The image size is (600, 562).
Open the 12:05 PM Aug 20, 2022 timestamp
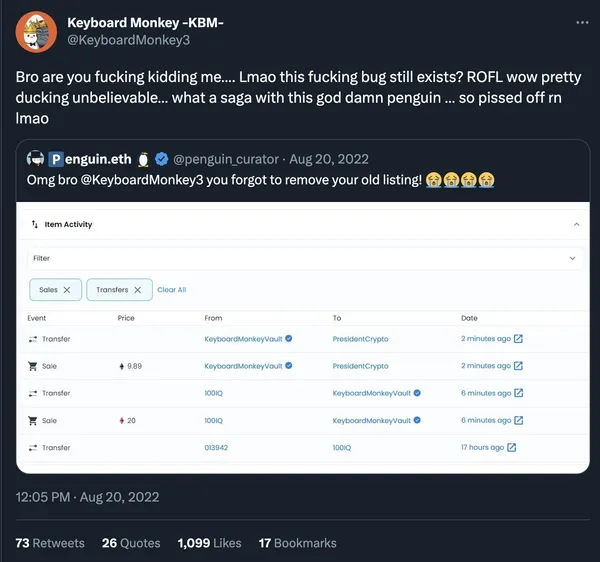tap(87, 497)
